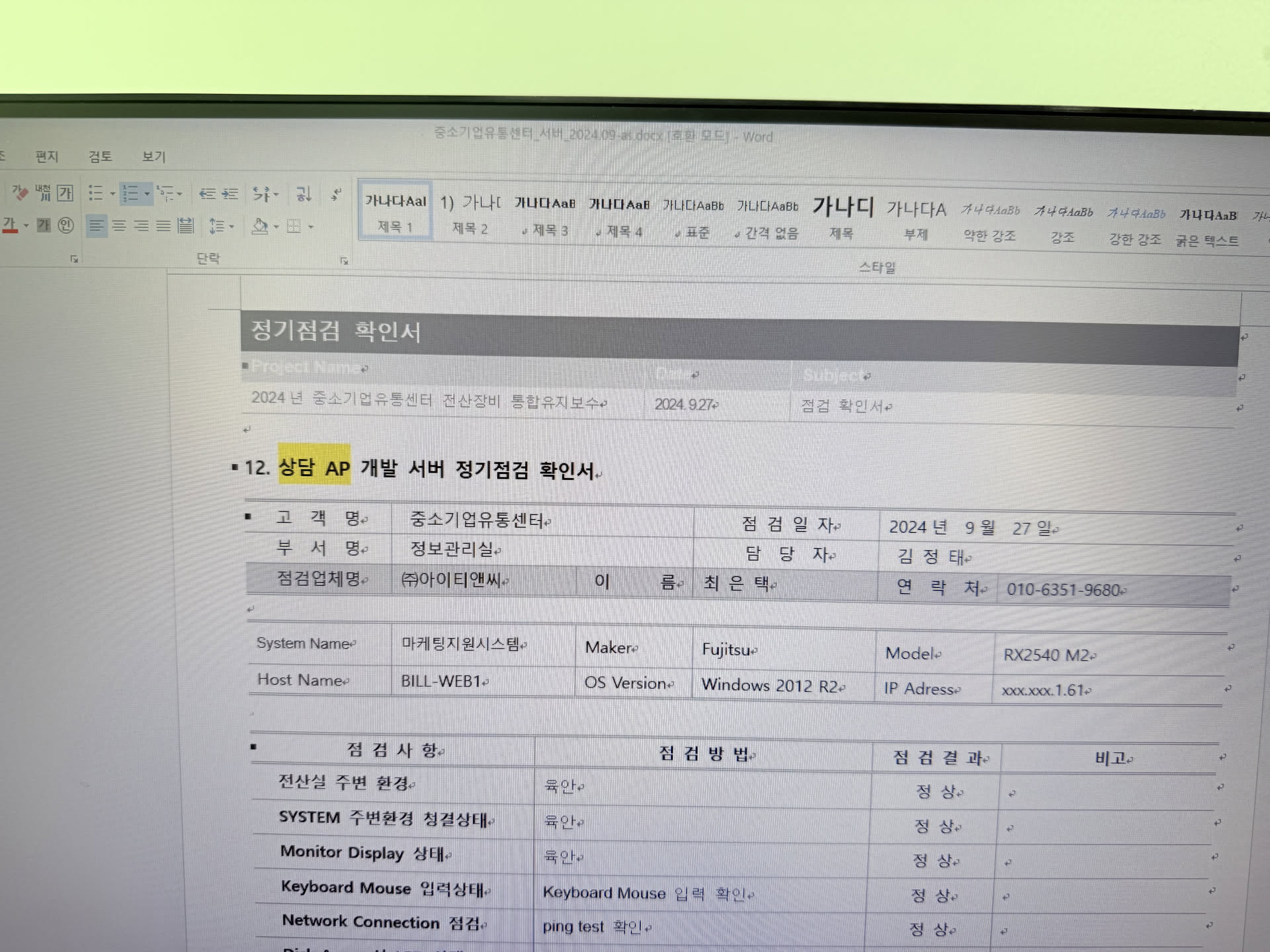Click the sort icon in paragraph group
The image size is (1270, 952).
click(303, 194)
